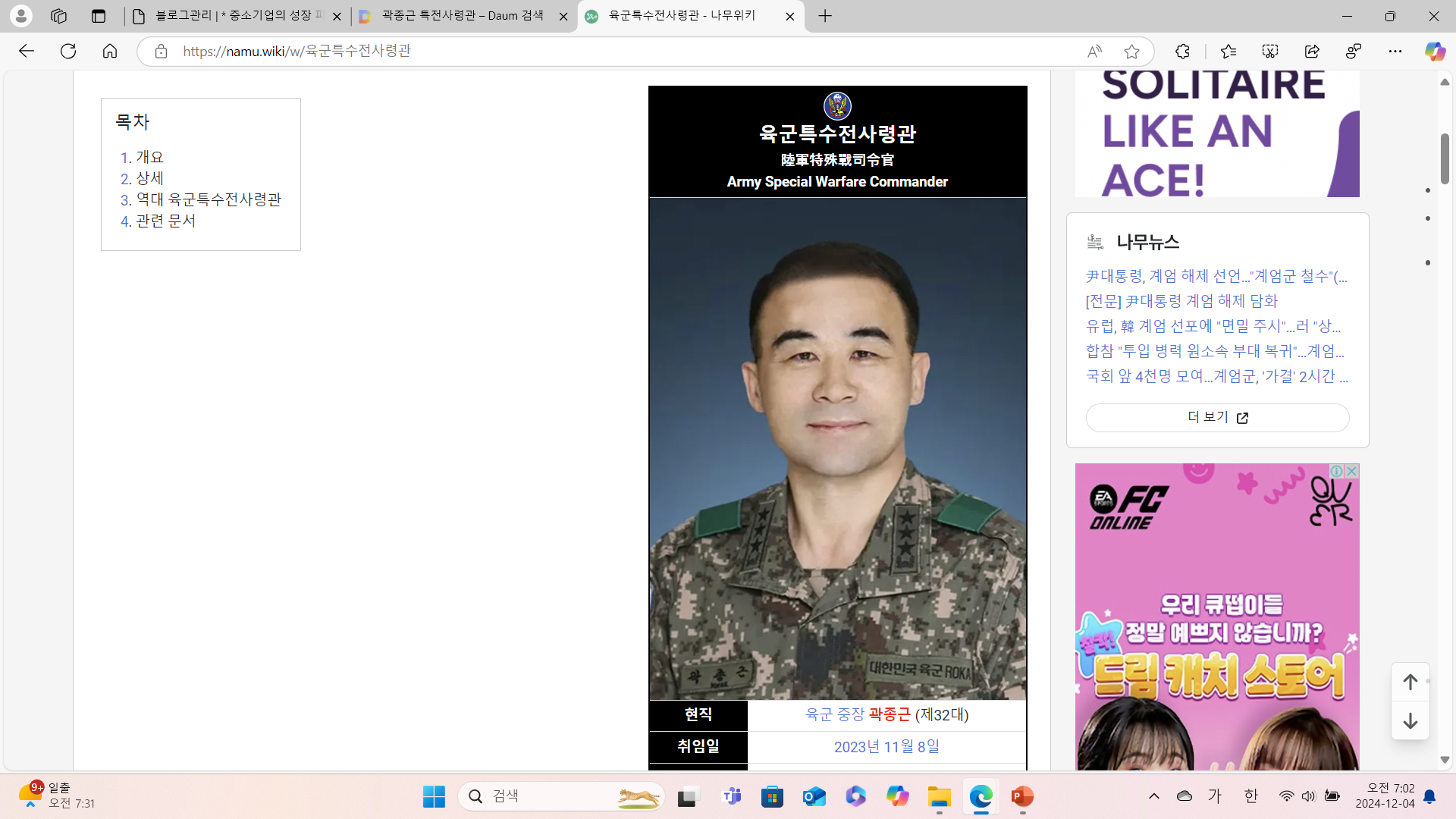
Task: Click the browser refresh icon
Action: click(68, 51)
